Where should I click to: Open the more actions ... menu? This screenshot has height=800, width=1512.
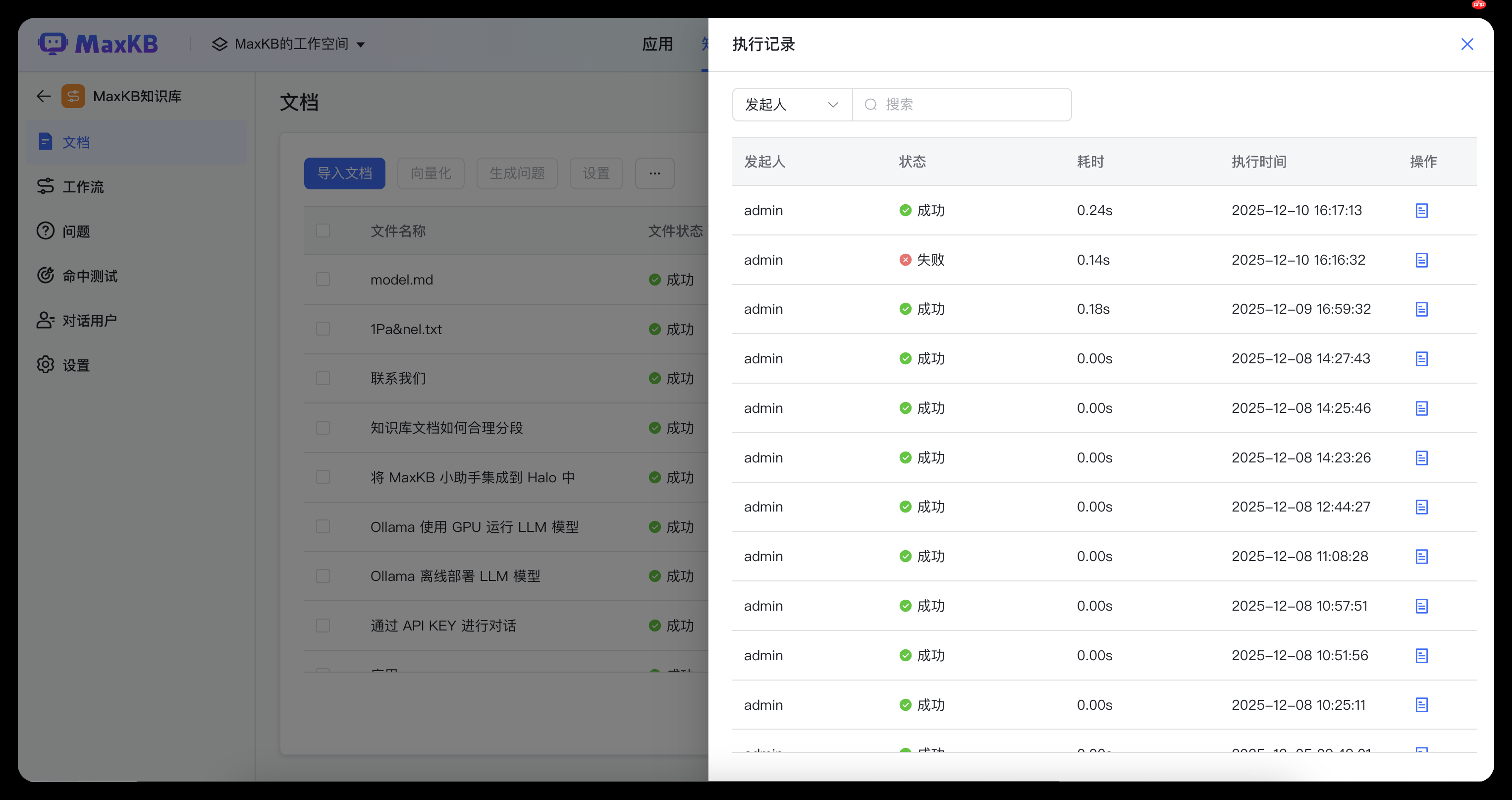[x=654, y=172]
